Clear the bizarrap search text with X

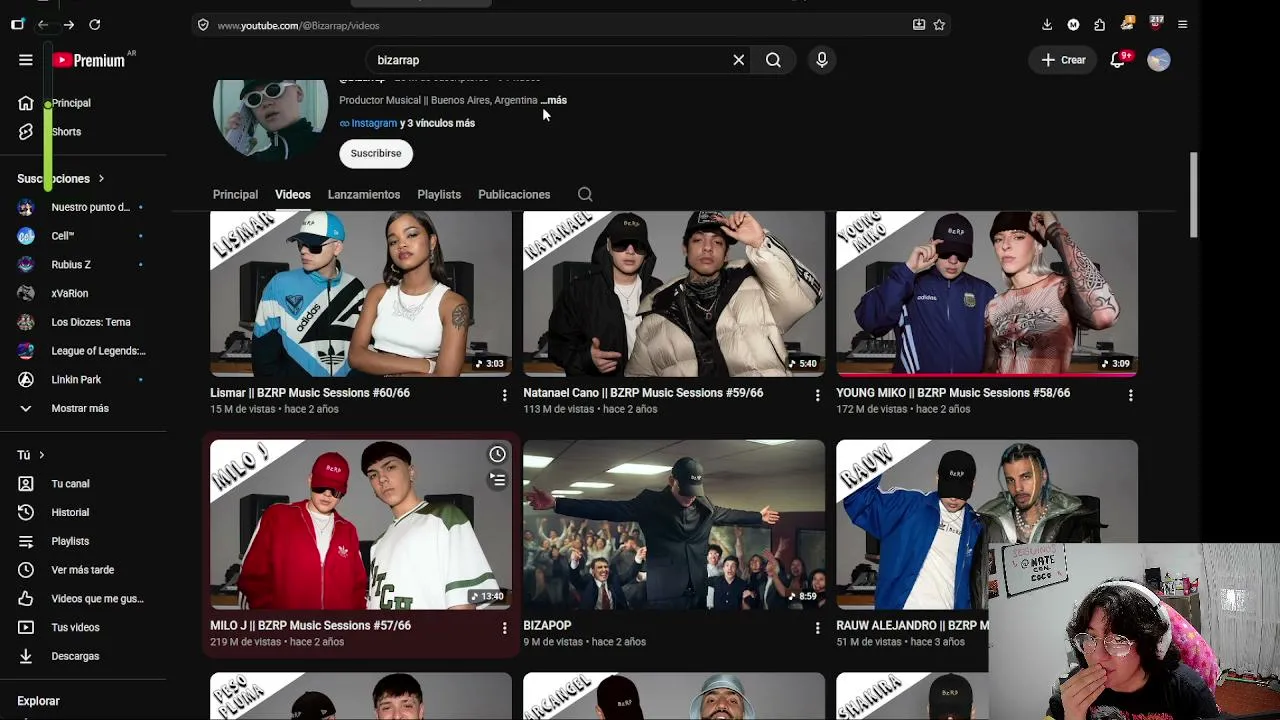(x=739, y=60)
